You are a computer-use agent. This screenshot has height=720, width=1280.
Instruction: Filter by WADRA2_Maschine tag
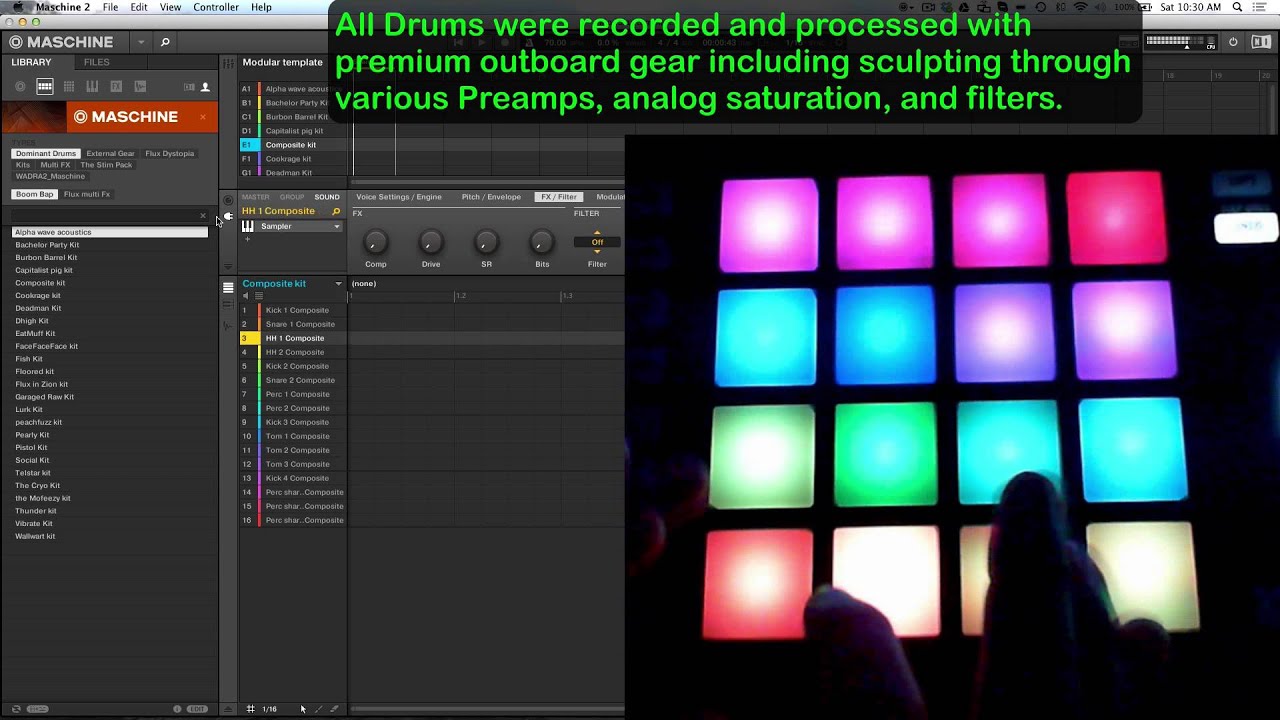pyautogui.click(x=50, y=176)
